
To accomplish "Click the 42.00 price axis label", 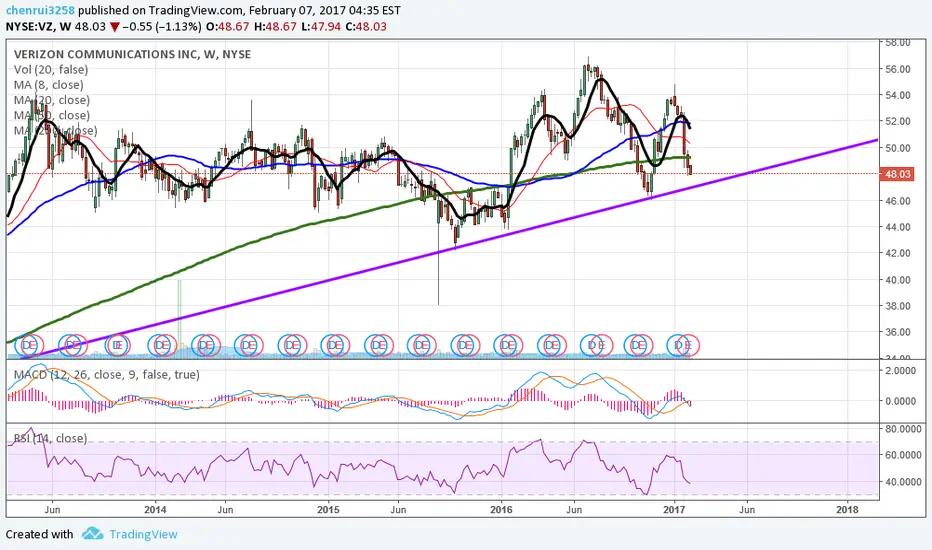I will (898, 253).
